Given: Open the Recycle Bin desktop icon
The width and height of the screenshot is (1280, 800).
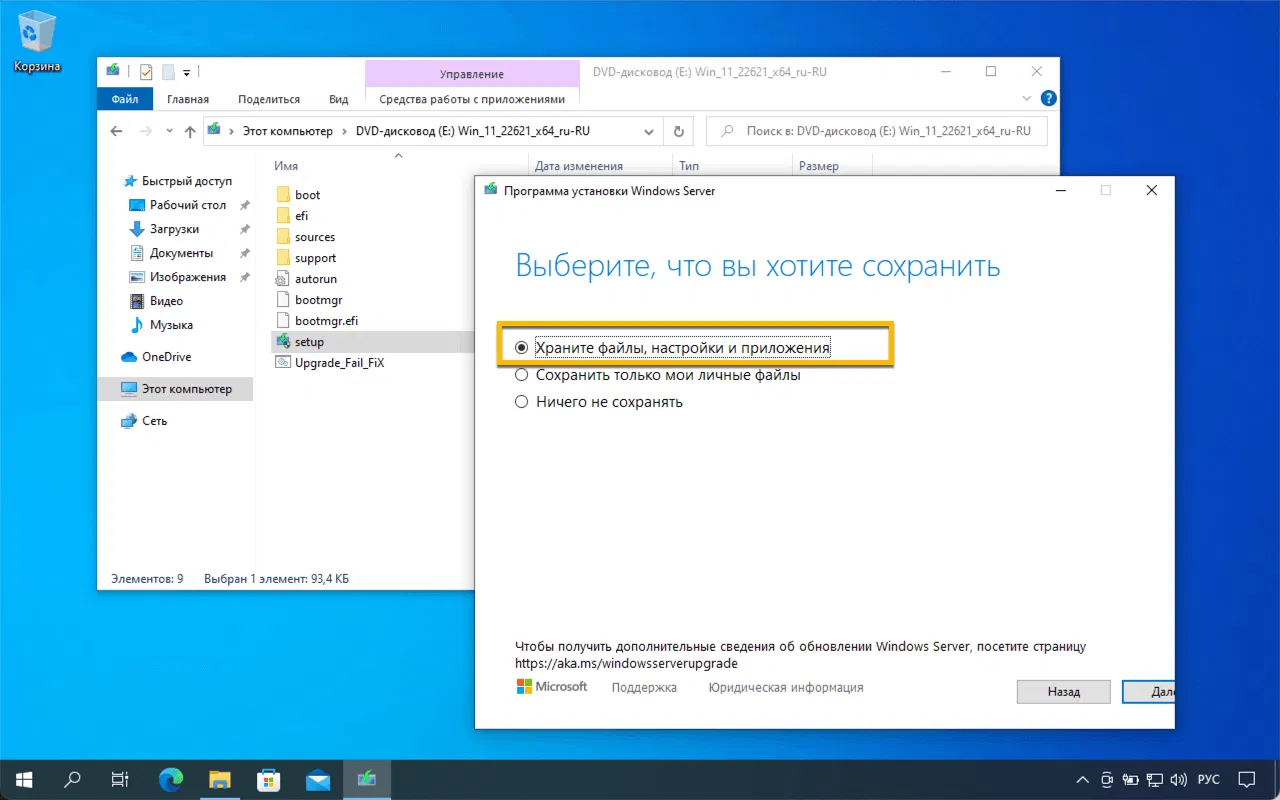Looking at the screenshot, I should click(37, 40).
